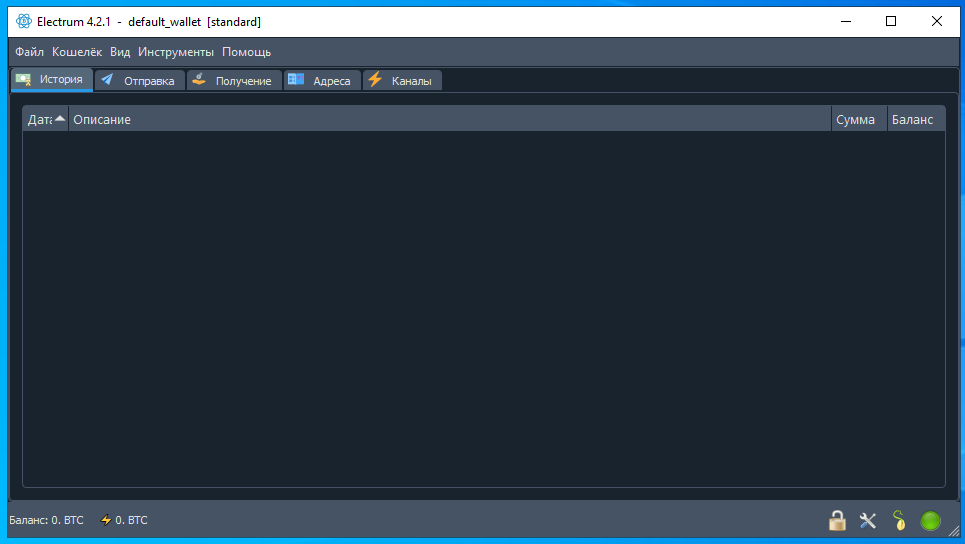Switch to the Отправка tab
Image resolution: width=965 pixels, height=544 pixels.
click(139, 81)
